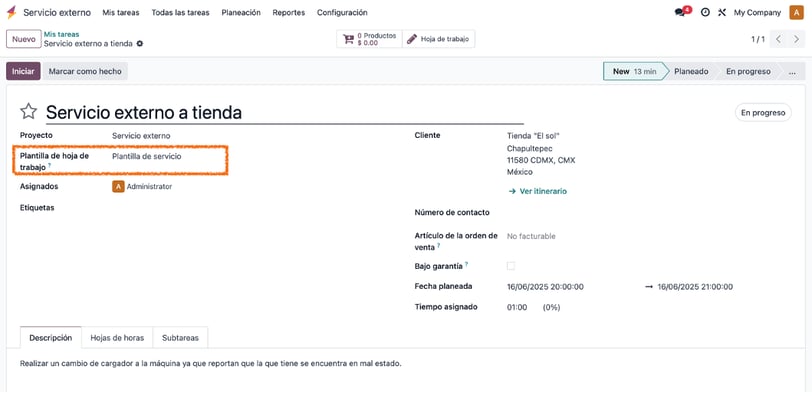Open the clock activities icon

[705, 12]
